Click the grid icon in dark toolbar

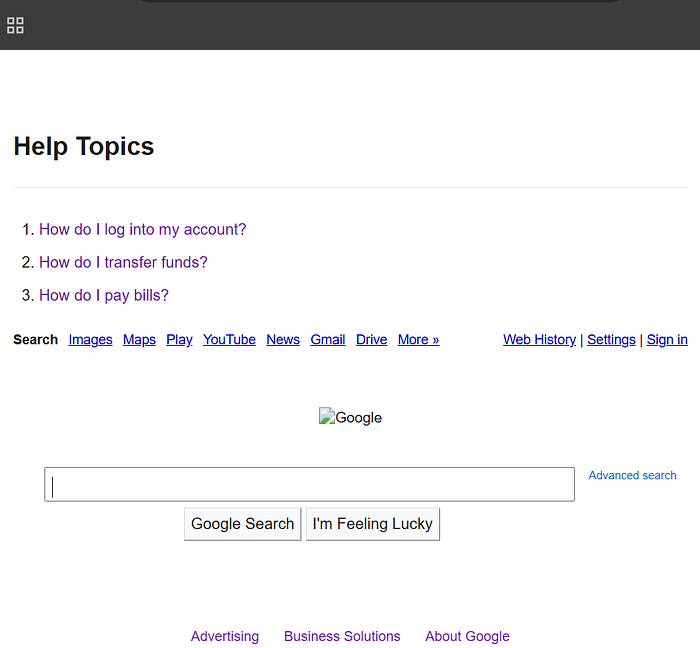tap(15, 25)
